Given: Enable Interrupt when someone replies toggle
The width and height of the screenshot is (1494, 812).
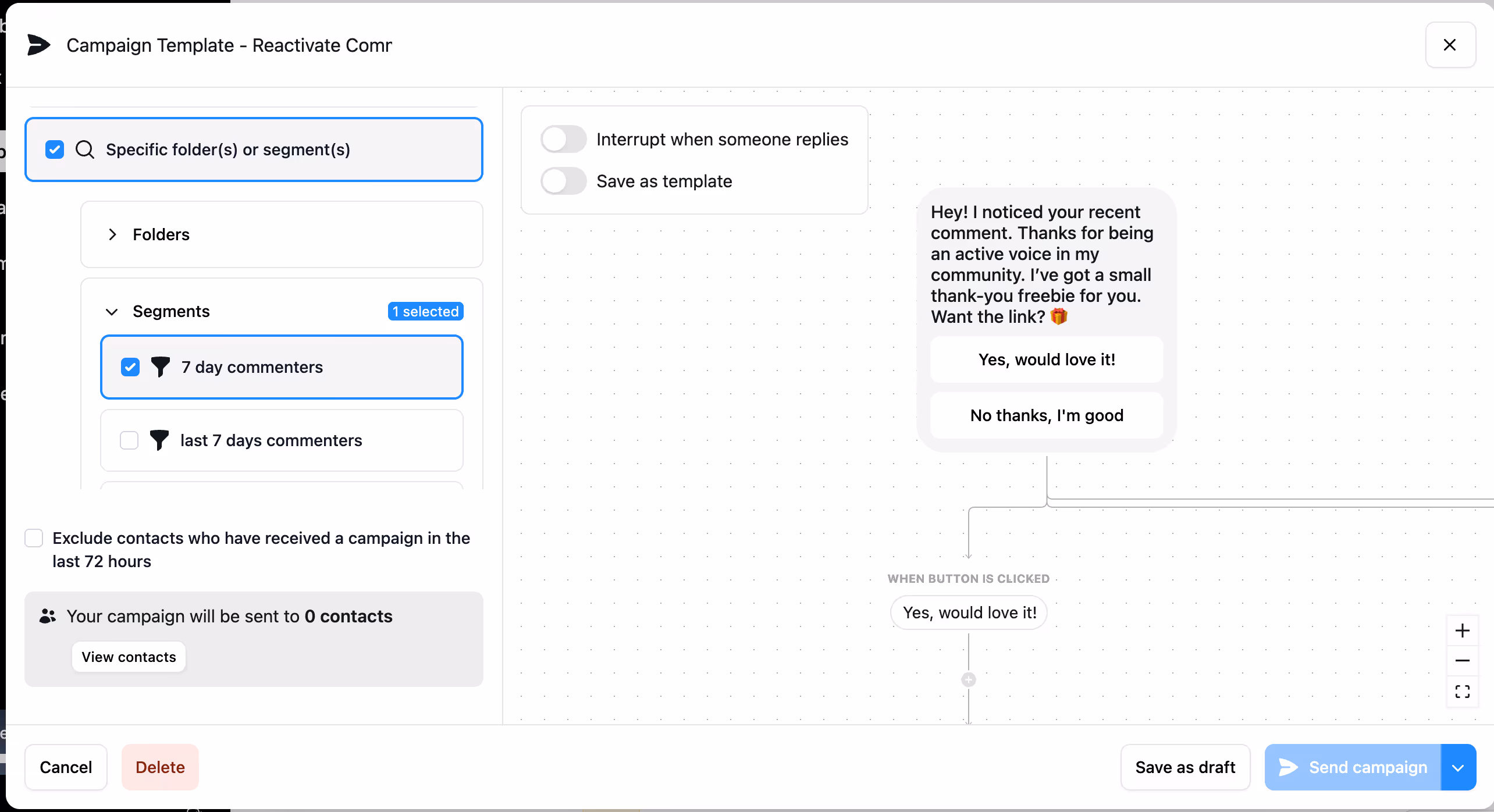Looking at the screenshot, I should click(x=563, y=140).
